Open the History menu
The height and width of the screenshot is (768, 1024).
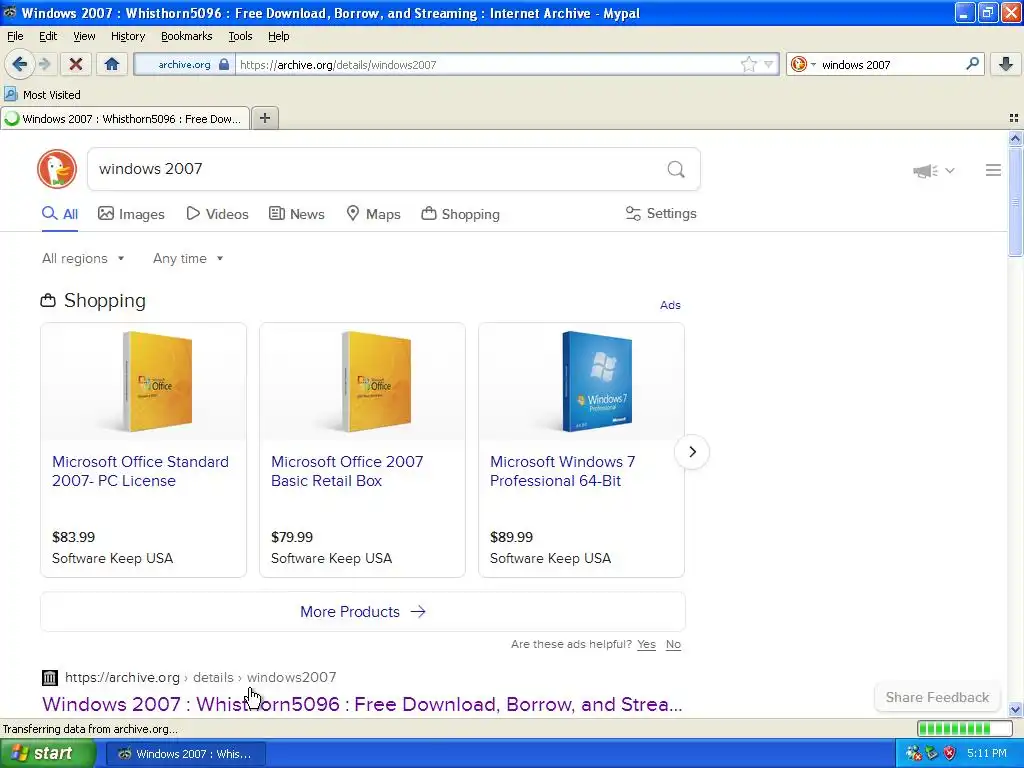(127, 36)
